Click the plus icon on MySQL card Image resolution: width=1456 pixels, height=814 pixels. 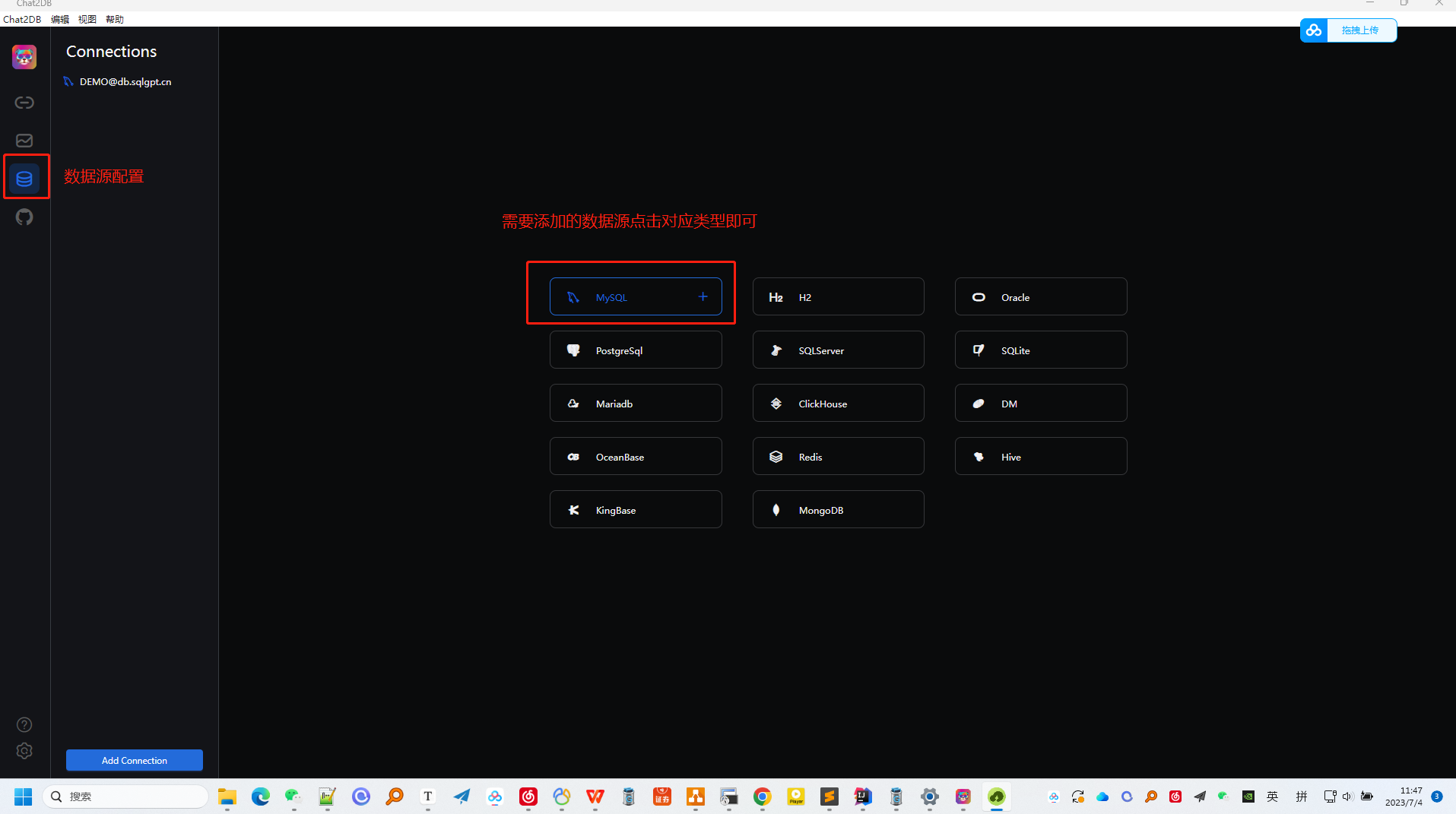(x=703, y=297)
